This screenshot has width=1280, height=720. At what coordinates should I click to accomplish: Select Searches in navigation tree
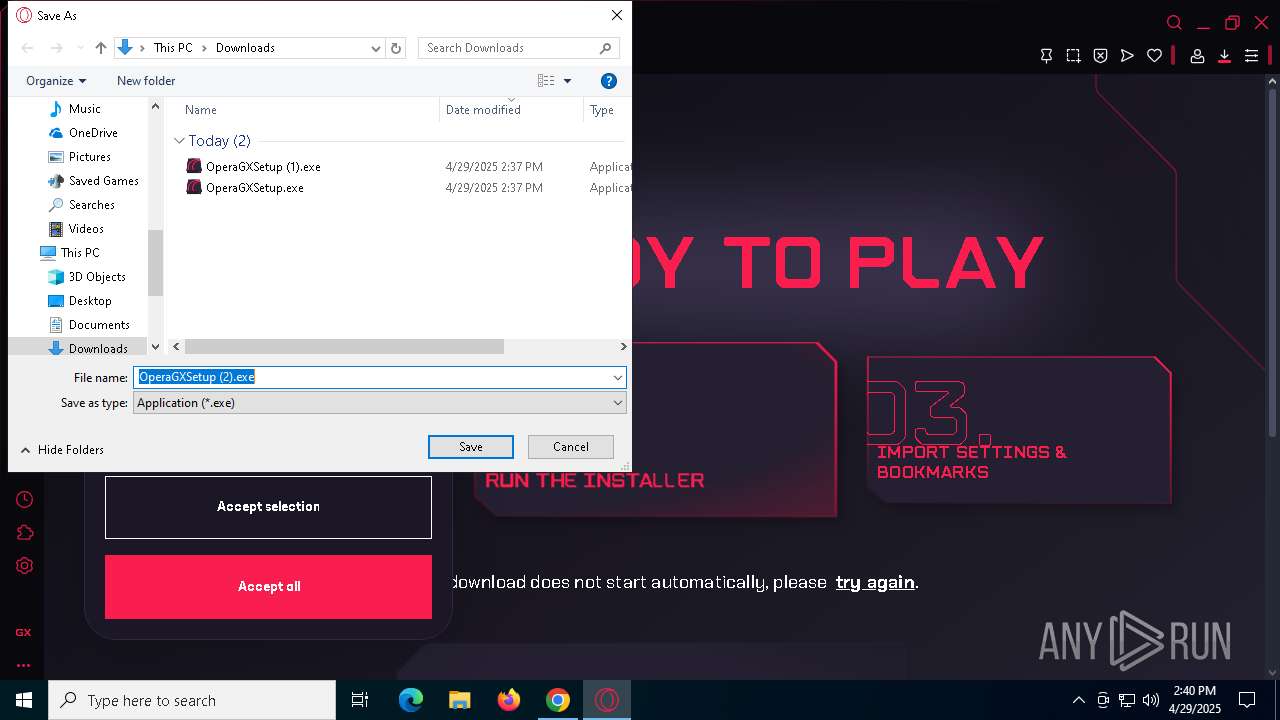click(x=92, y=205)
